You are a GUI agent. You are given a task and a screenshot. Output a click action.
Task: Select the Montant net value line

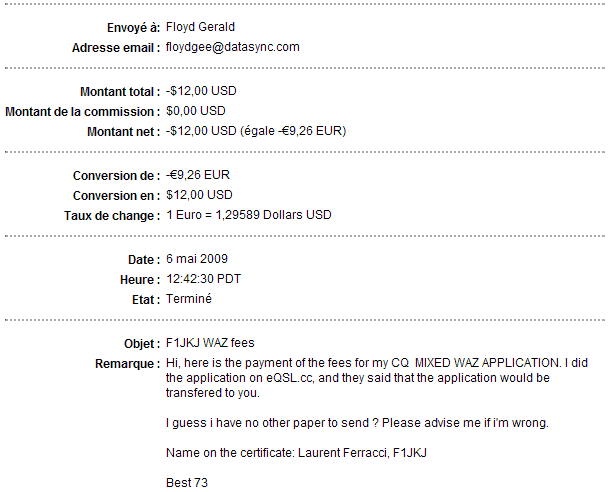(256, 131)
